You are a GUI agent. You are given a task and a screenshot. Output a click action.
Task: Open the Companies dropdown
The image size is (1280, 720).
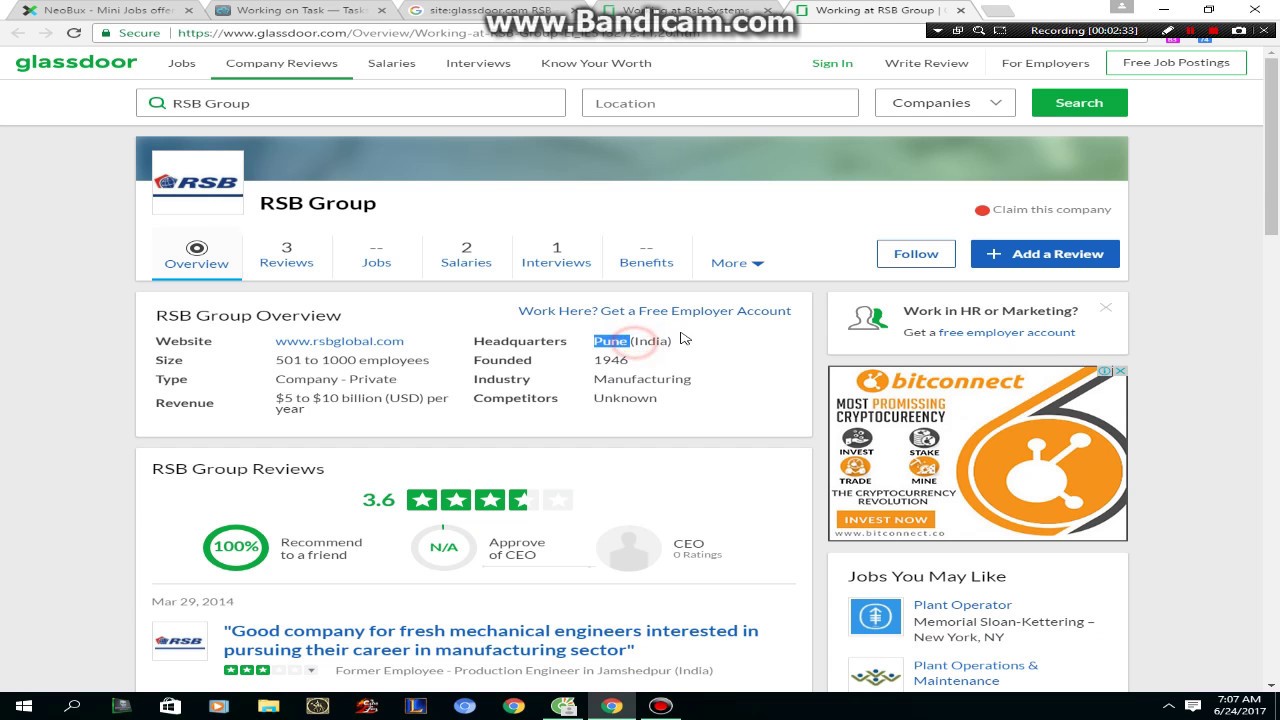[945, 103]
